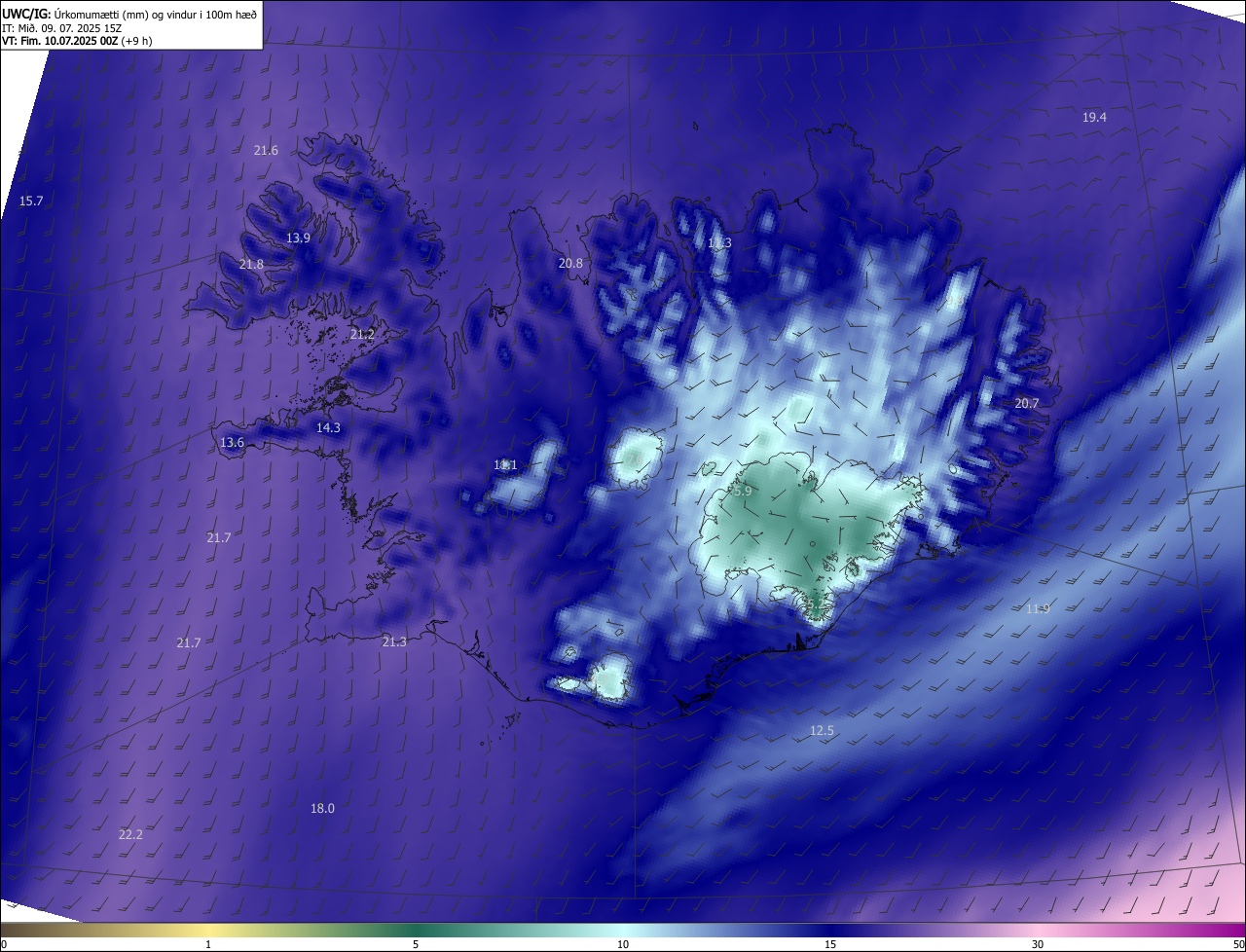Select the 5.9 value on the glacier

coord(742,492)
